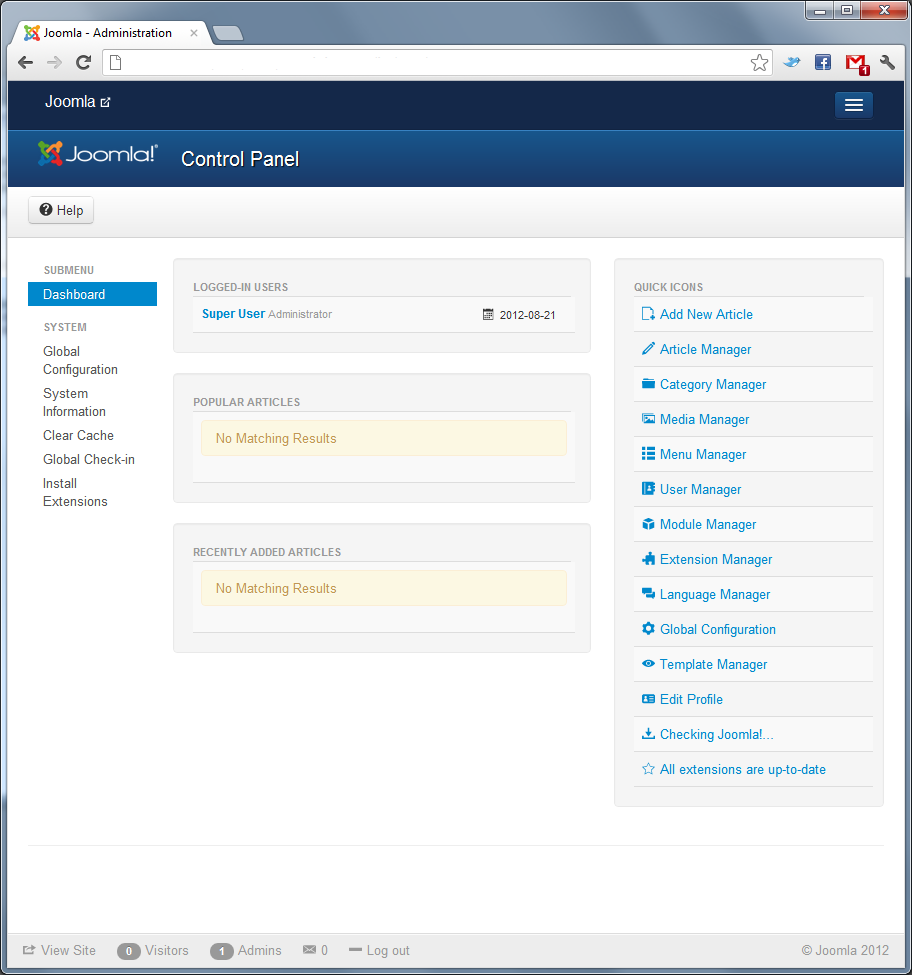Click the Facebook extension icon
912x975 pixels.
coord(822,62)
